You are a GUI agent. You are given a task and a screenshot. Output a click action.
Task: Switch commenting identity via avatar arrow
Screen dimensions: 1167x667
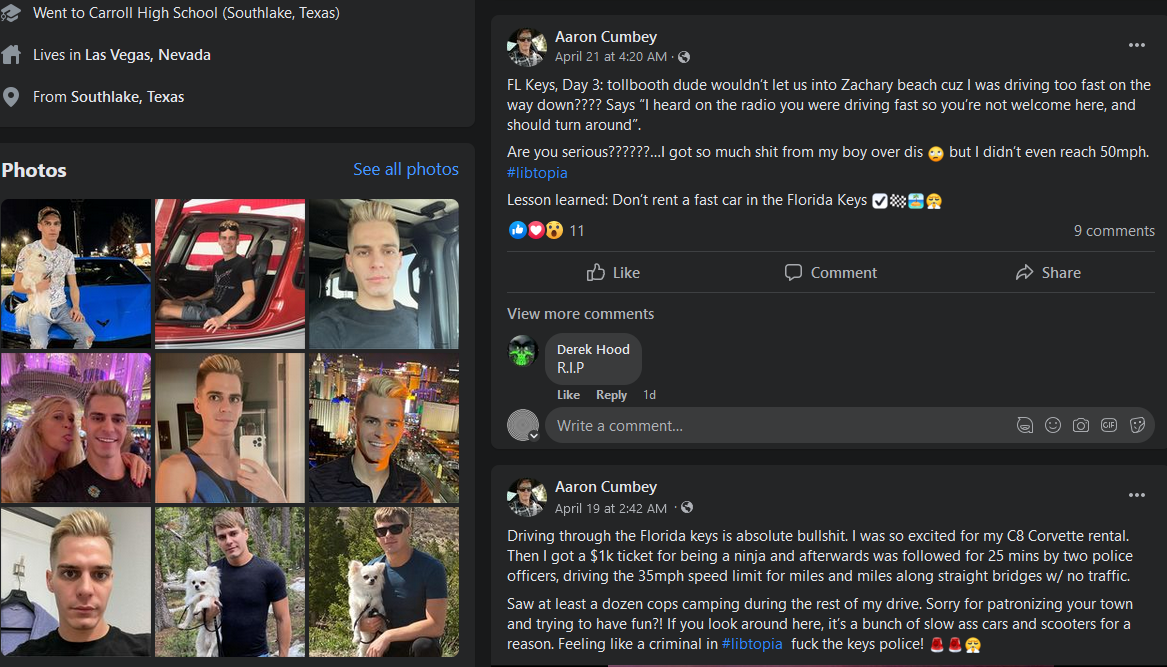click(534, 435)
